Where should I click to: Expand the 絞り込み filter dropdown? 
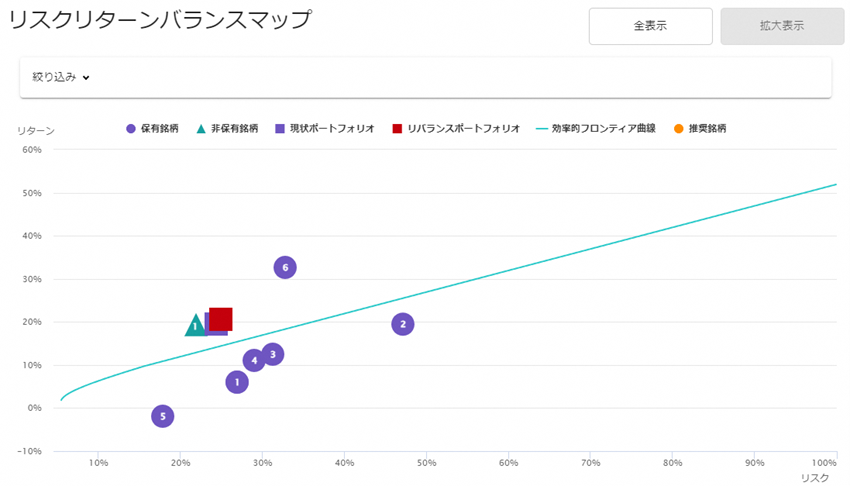point(61,77)
